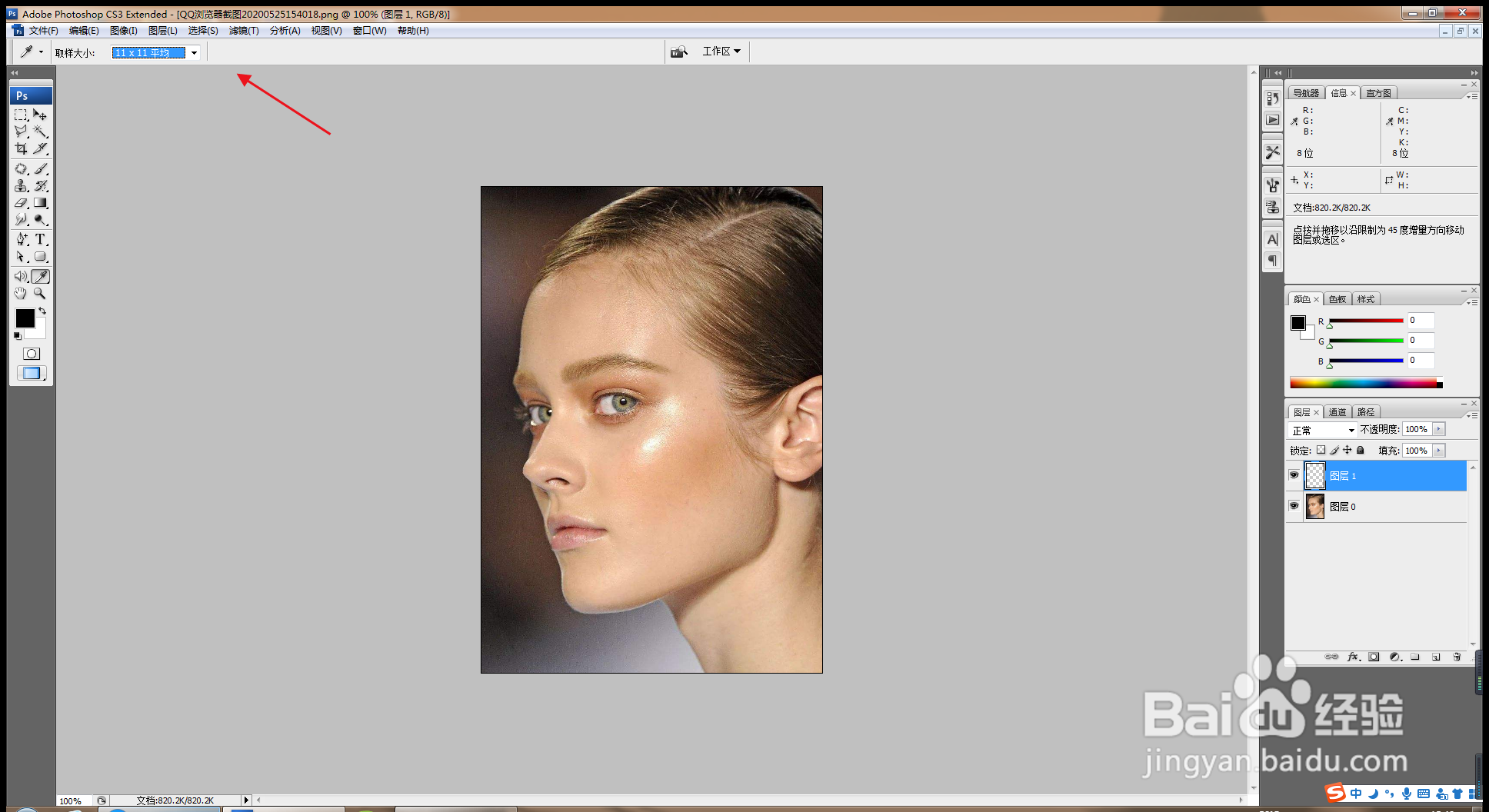The height and width of the screenshot is (812, 1489).
Task: Toggle lock position
Action: pos(1347,450)
